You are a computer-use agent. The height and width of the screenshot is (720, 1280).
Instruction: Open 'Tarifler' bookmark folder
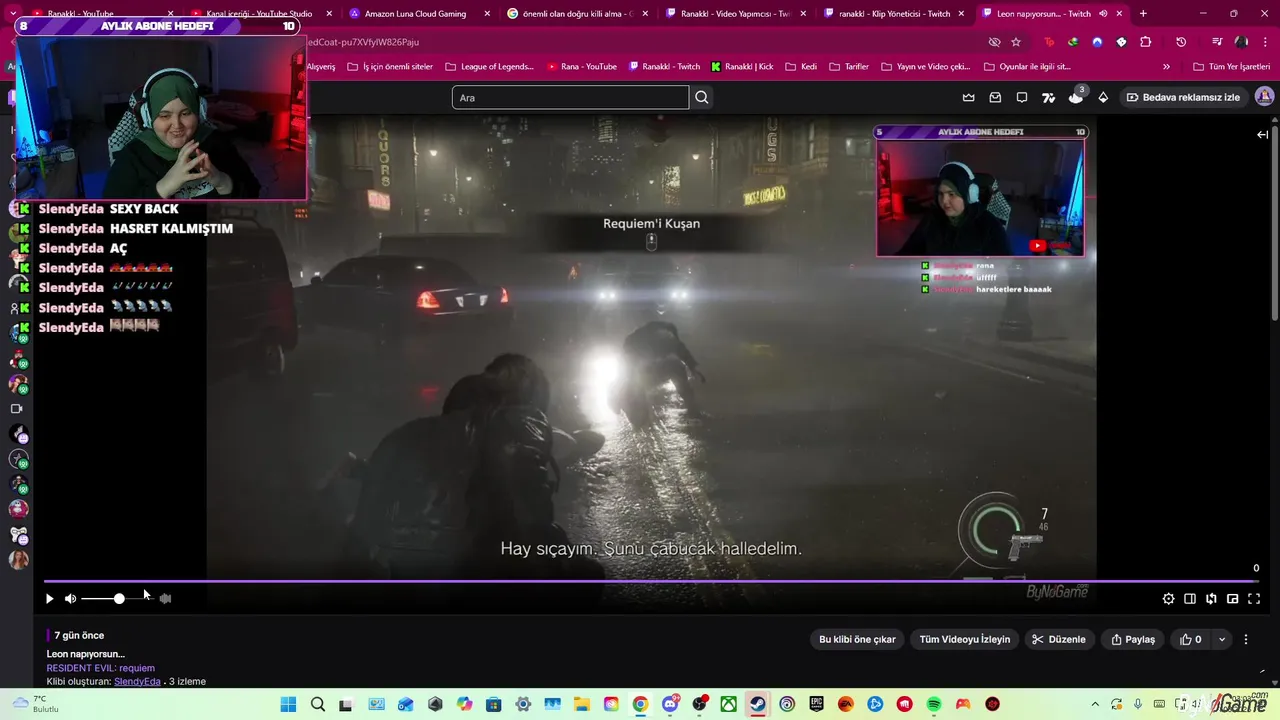click(848, 67)
